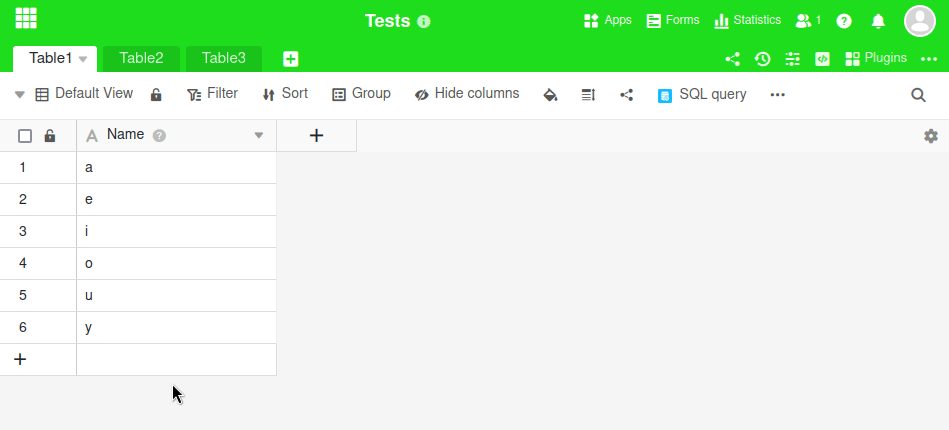Switch to the Table3 tab
This screenshot has height=430, width=949.
tap(223, 58)
